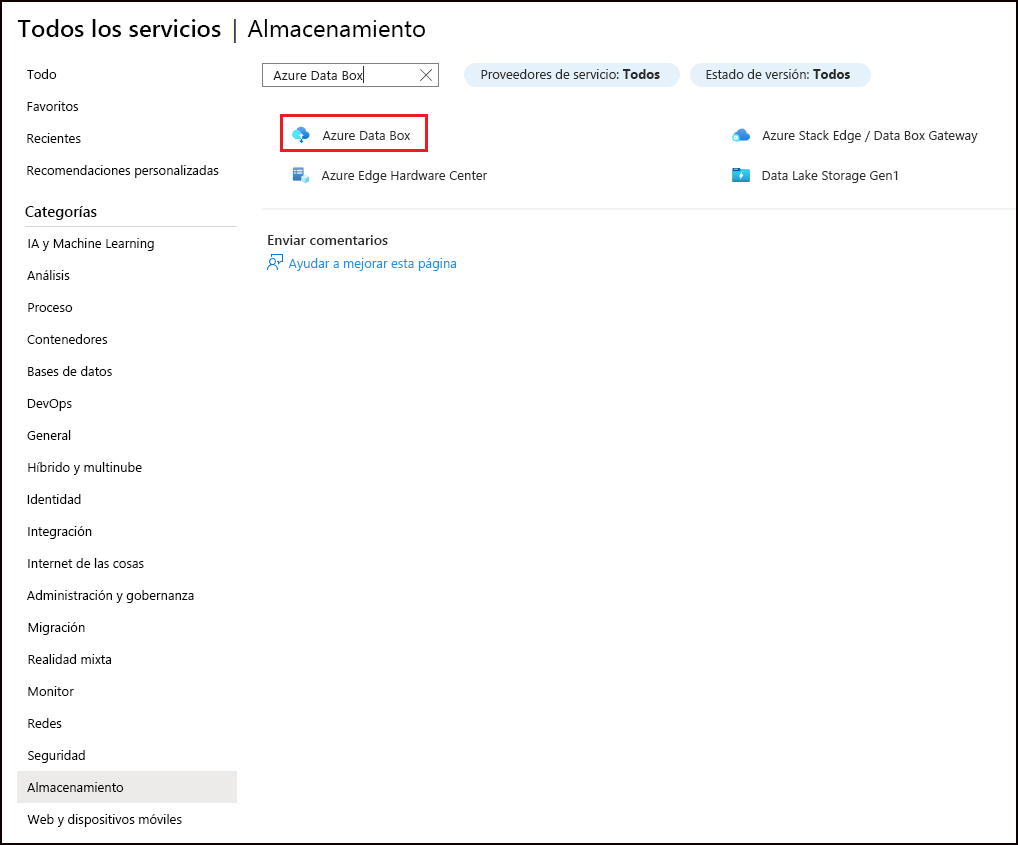Screen dimensions: 1018x845
Task: Select the Azure Stack Edge / Data Box Gateway icon
Action: click(741, 134)
